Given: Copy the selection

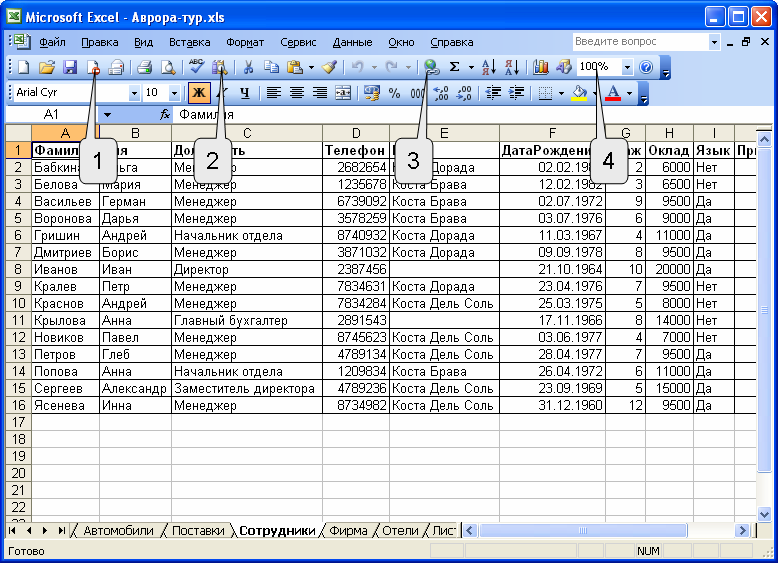Looking at the screenshot, I should coord(271,67).
